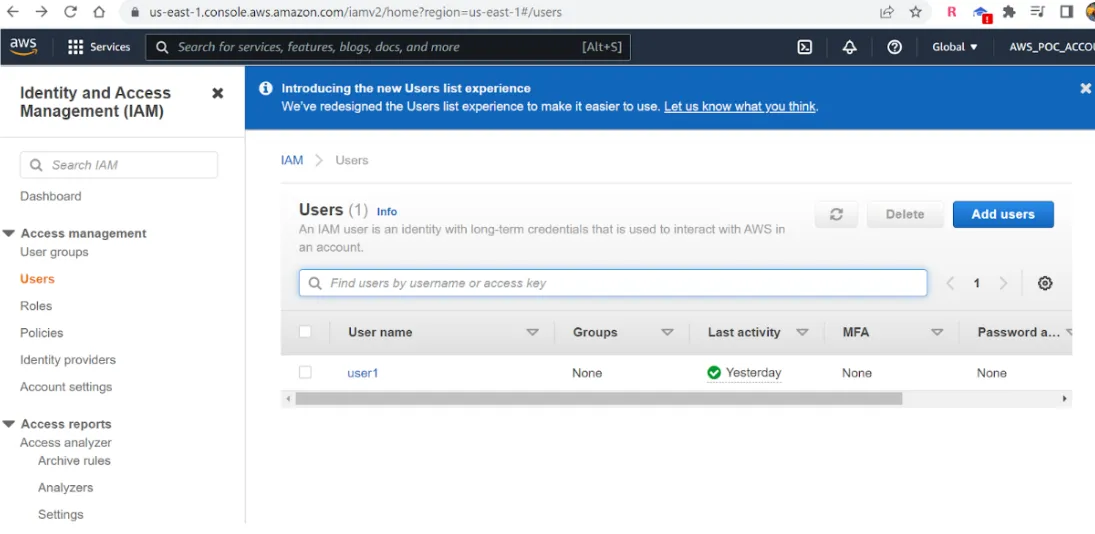Click the horizontal table scrollbar thumb
This screenshot has width=1095, height=534.
[x=598, y=399]
